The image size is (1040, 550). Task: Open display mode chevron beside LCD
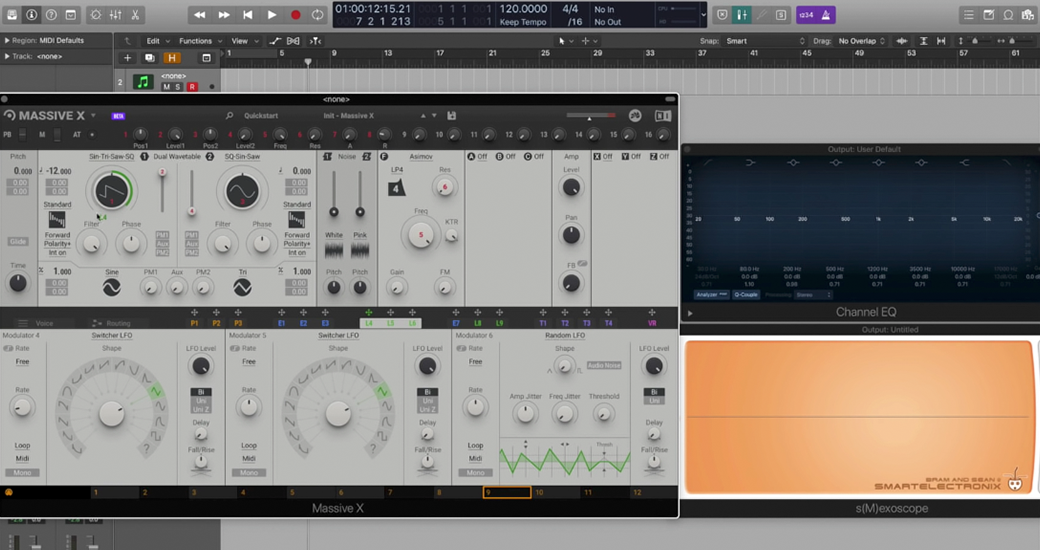[703, 15]
